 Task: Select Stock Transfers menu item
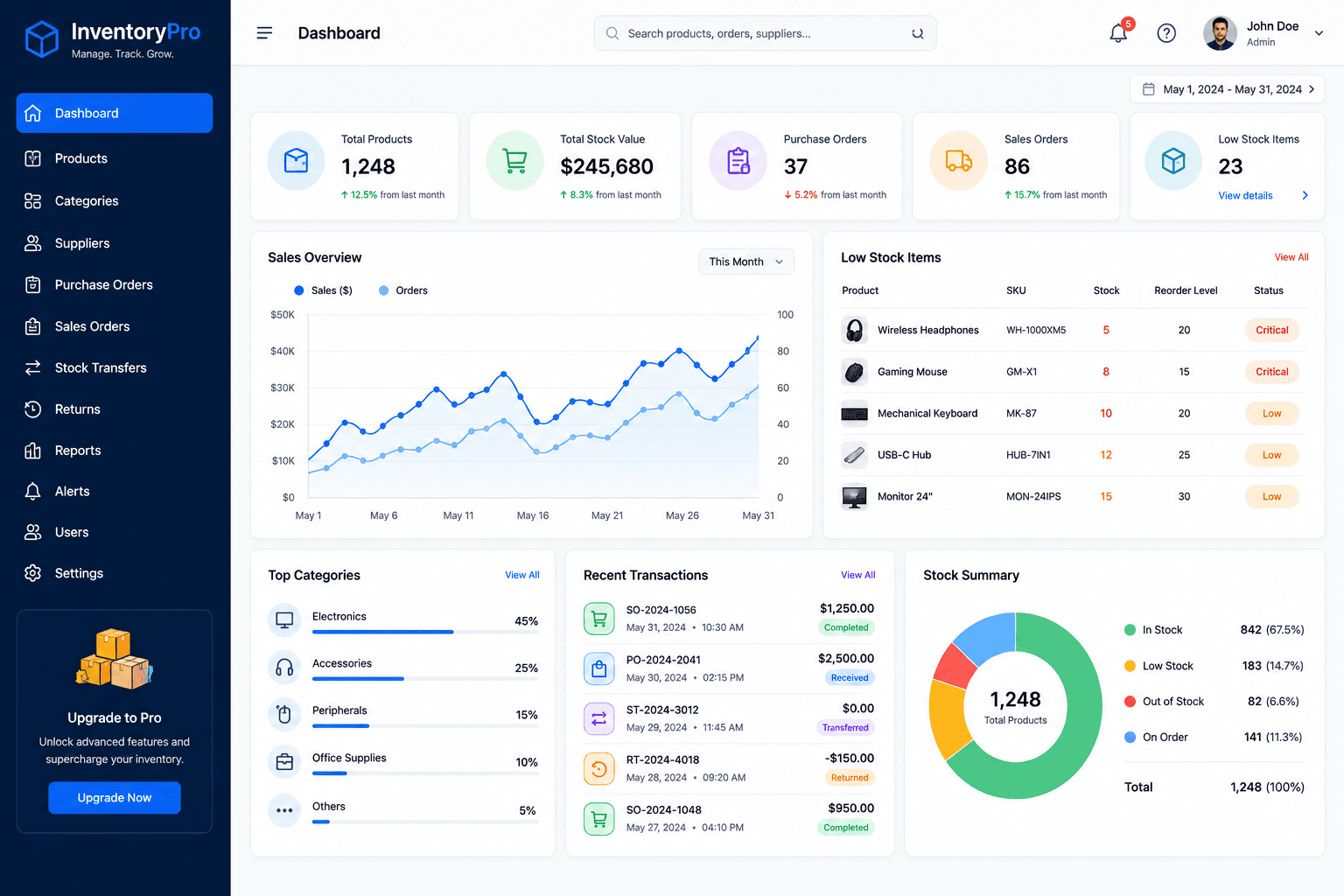115,367
